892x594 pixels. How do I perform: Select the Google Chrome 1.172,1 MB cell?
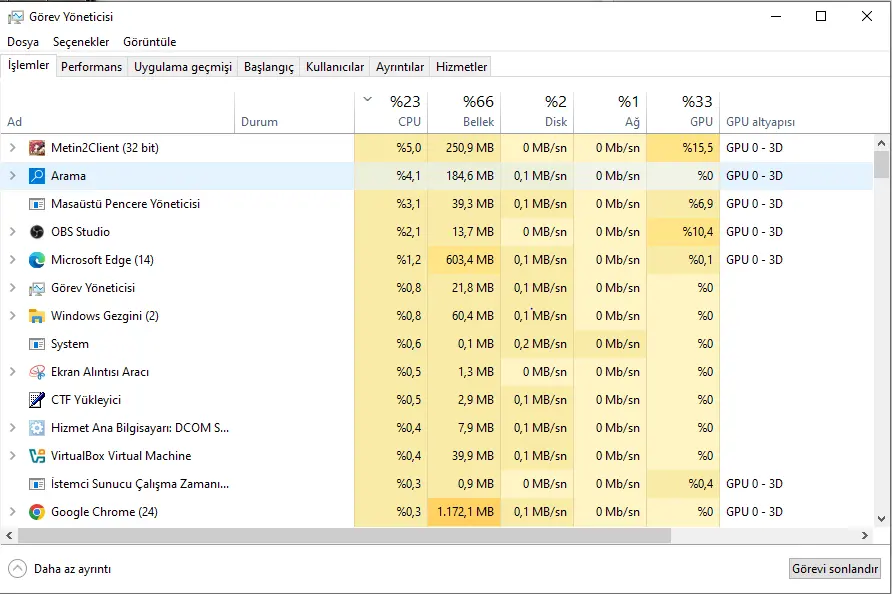click(x=464, y=512)
